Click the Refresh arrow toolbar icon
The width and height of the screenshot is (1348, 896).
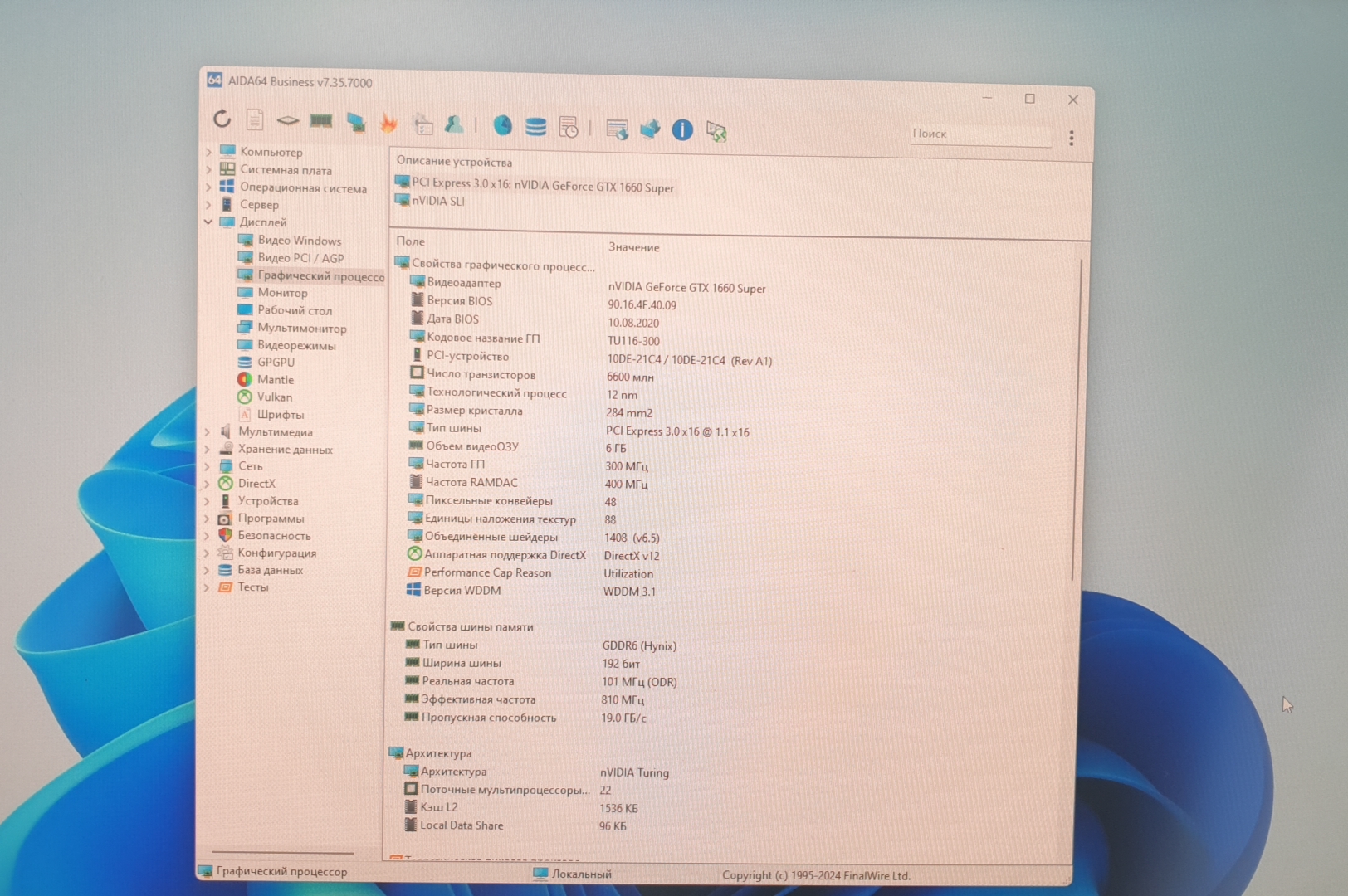(x=222, y=119)
